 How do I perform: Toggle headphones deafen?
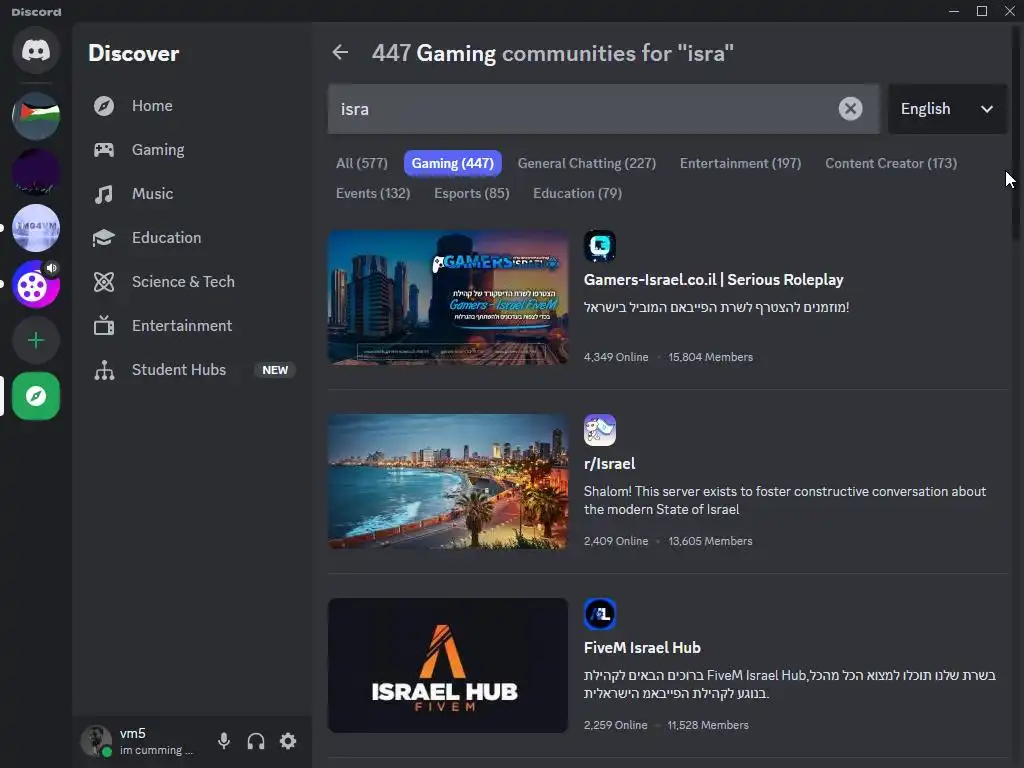256,741
